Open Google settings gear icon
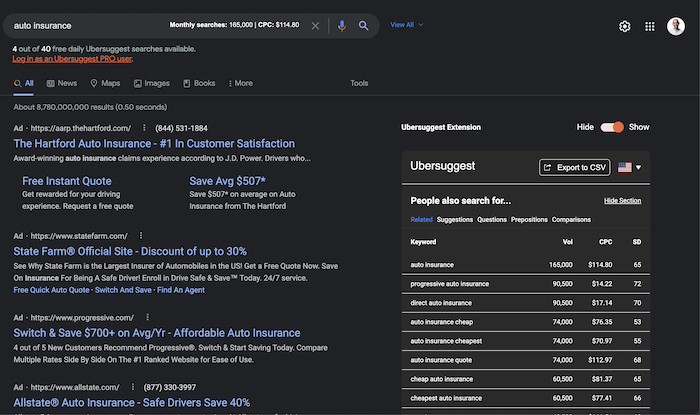This screenshot has height=415, width=700. [625, 26]
